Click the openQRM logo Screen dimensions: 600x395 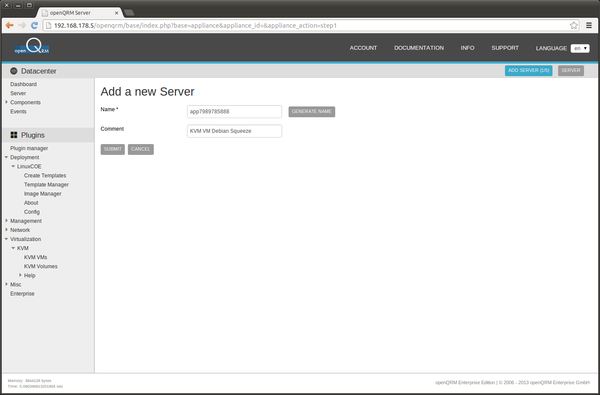click(x=32, y=46)
